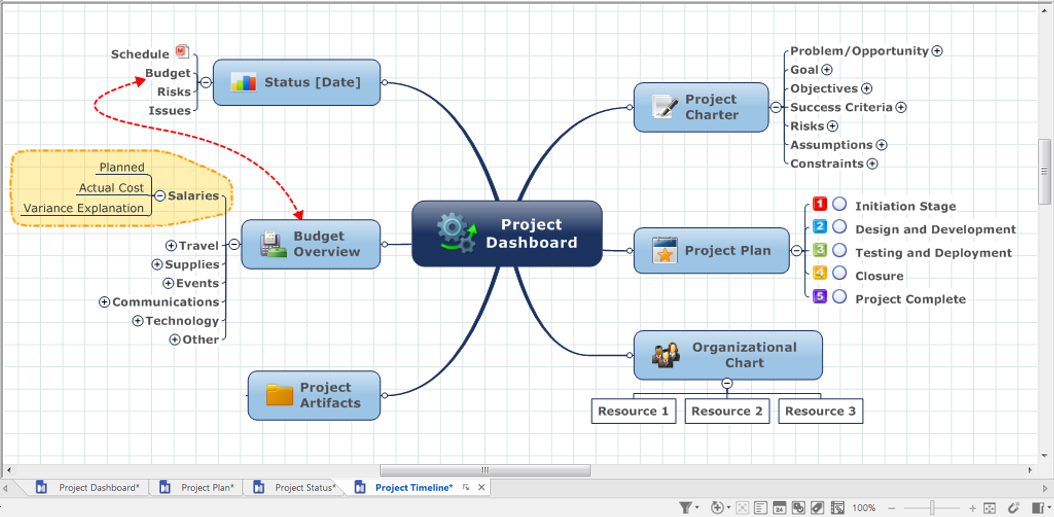Select the Actual Cost subtopic
Screen dimensions: 1054x517
coord(112,188)
